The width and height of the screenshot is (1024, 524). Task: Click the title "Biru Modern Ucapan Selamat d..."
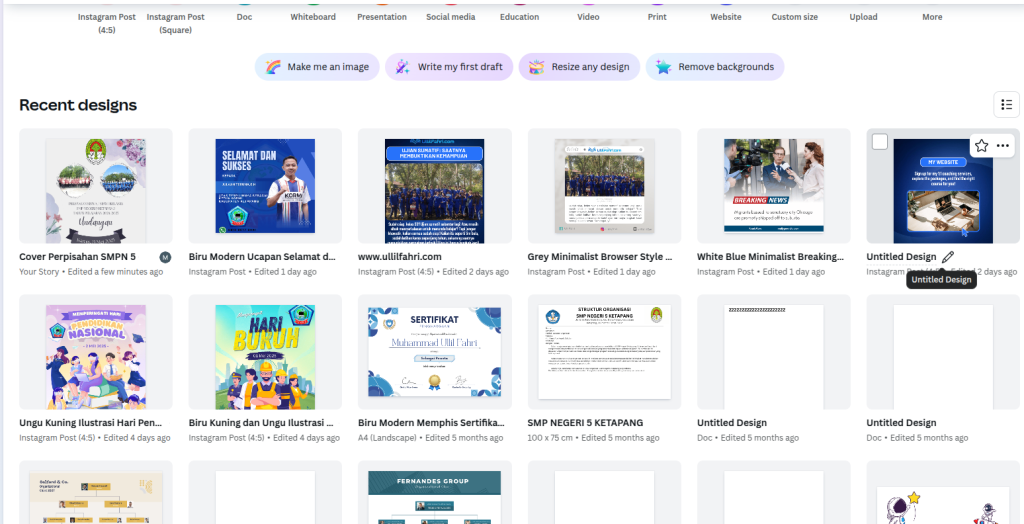pos(263,257)
